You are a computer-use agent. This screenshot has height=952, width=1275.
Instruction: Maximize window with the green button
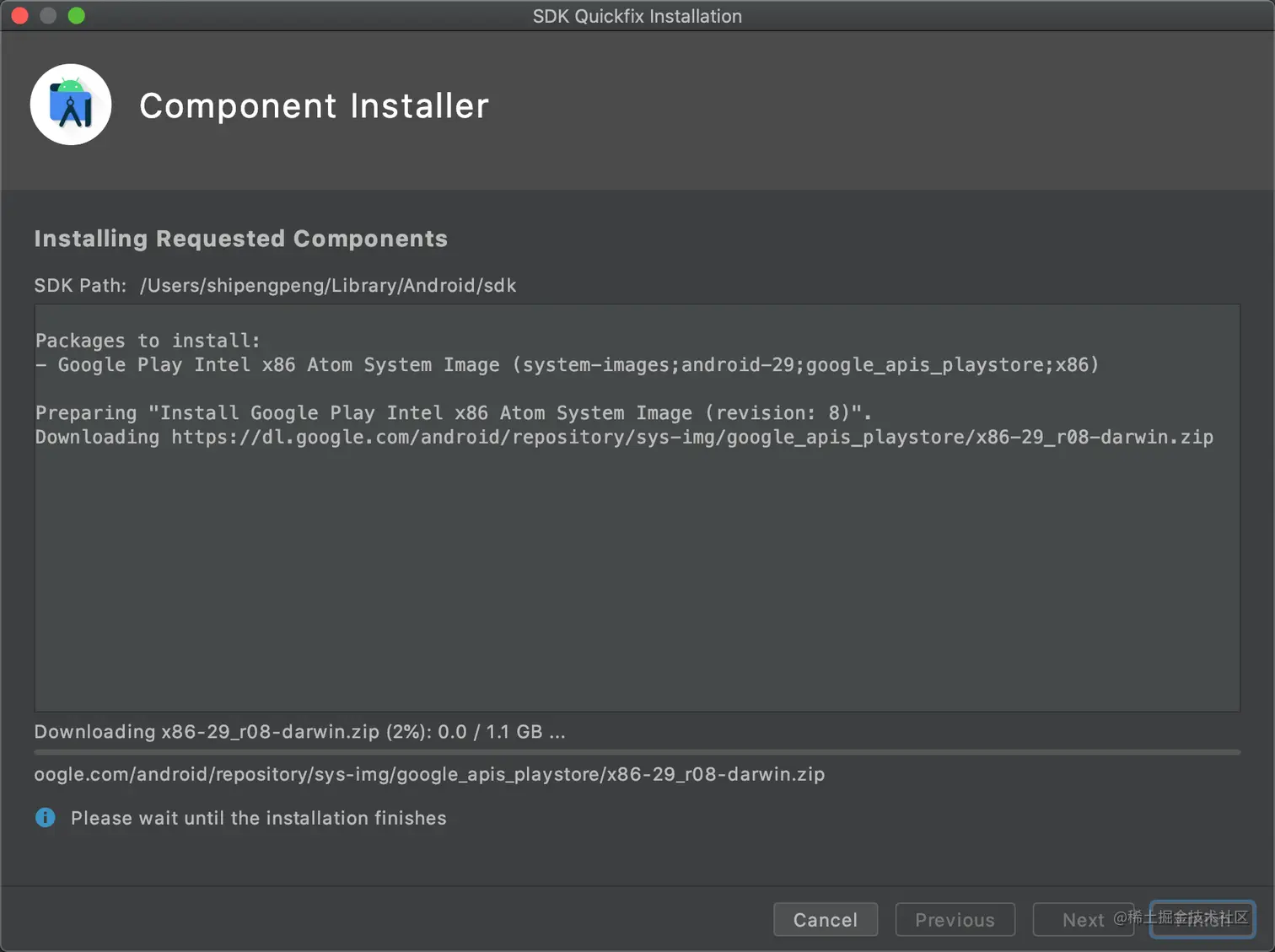tap(77, 15)
